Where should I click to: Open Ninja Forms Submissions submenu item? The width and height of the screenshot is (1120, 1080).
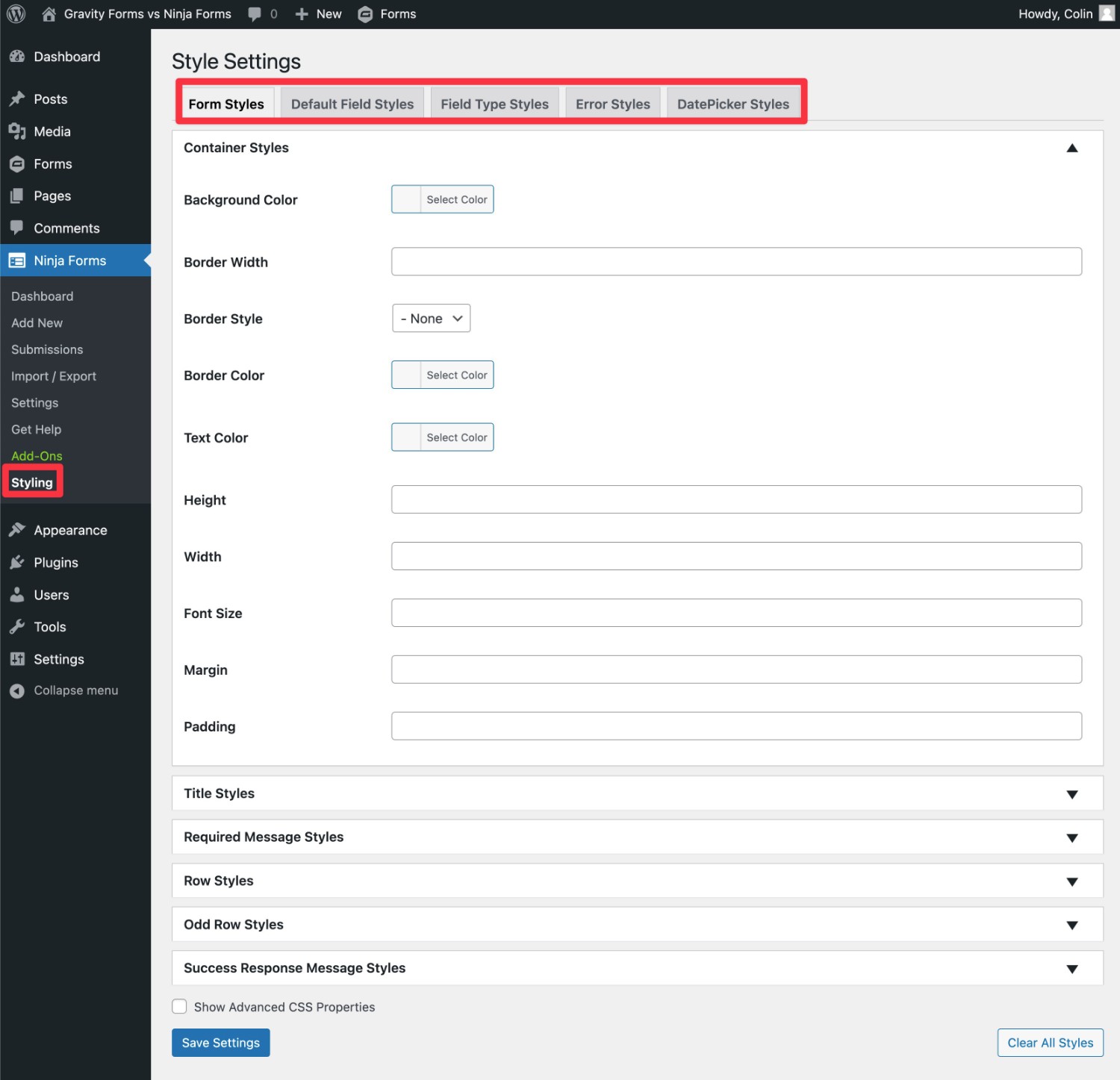pyautogui.click(x=47, y=349)
